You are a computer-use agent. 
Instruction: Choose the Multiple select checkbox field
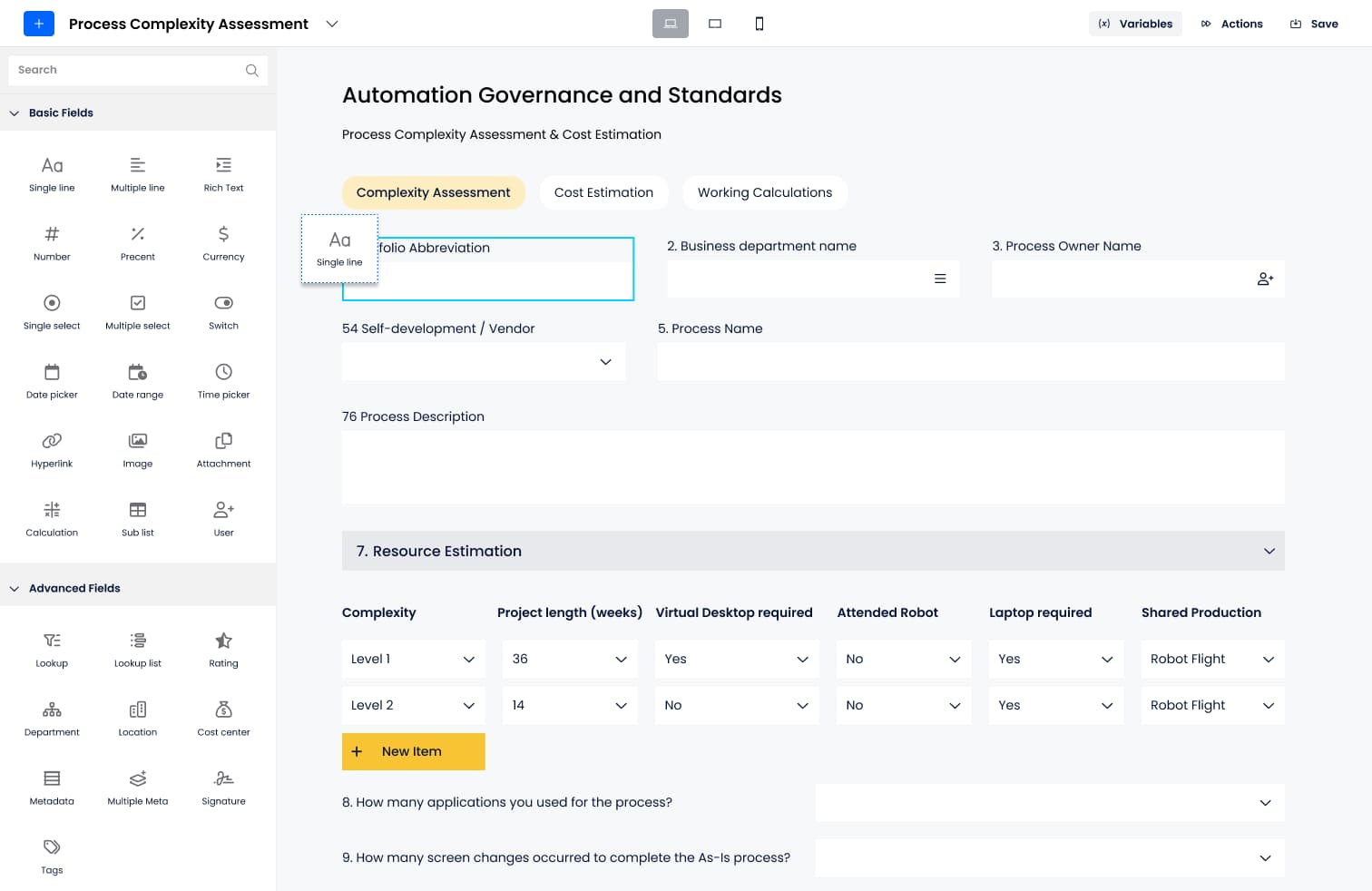click(138, 303)
